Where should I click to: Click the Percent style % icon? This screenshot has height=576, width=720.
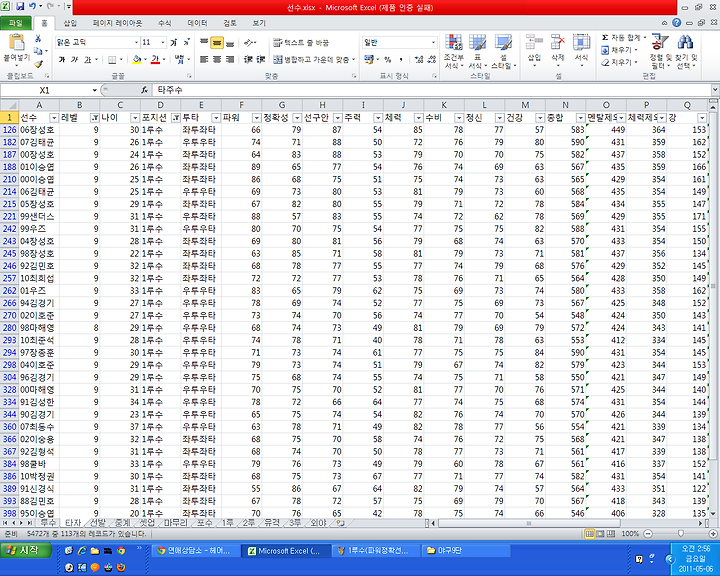(x=388, y=59)
